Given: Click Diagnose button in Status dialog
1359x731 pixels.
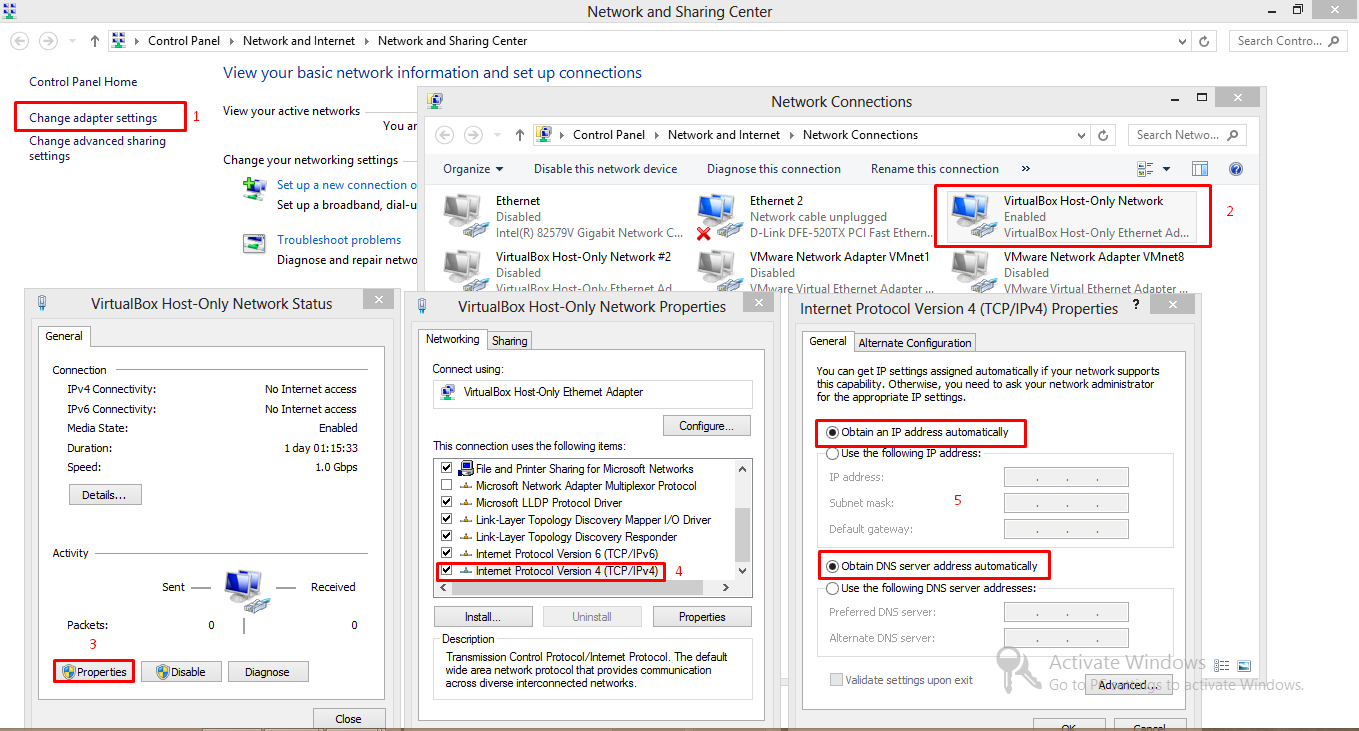Looking at the screenshot, I should click(267, 672).
